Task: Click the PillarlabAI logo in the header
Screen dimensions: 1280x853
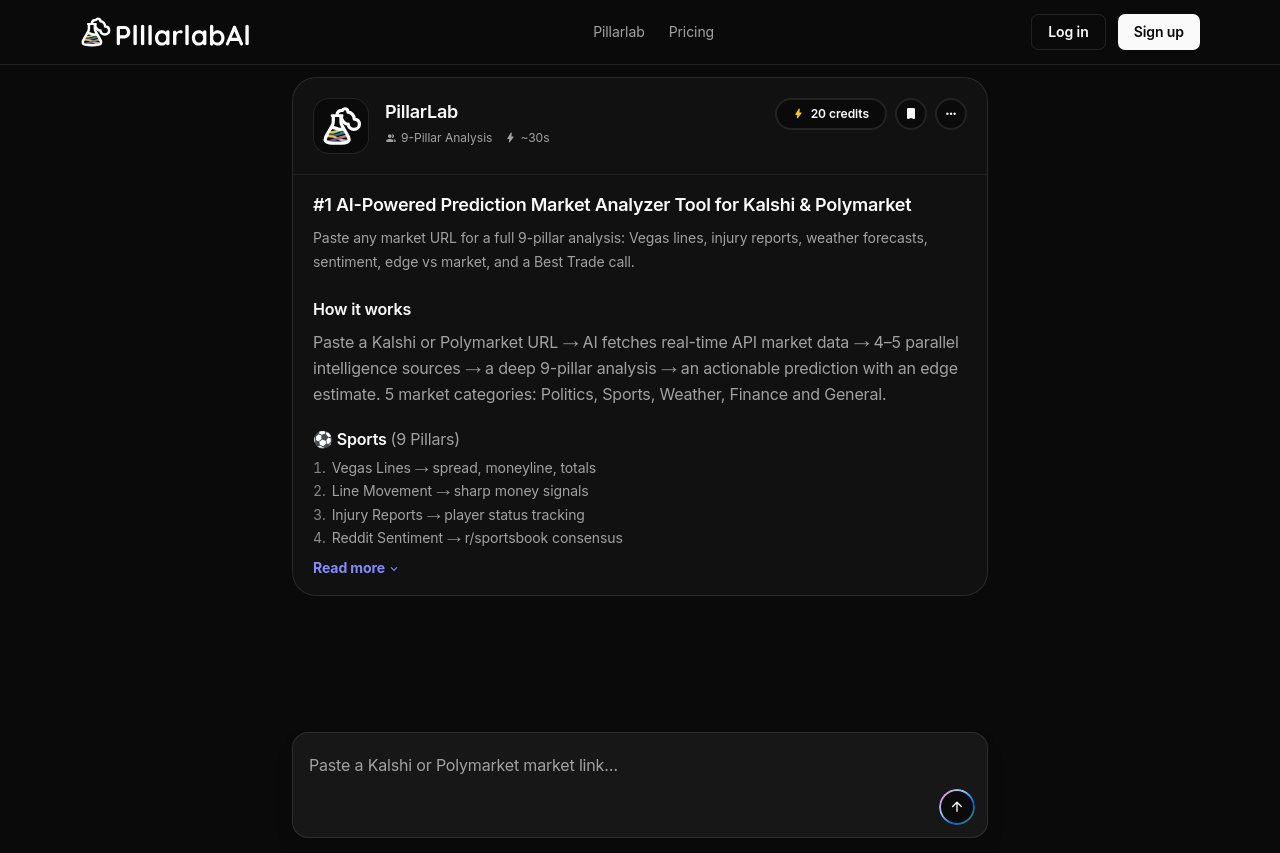Action: (165, 32)
